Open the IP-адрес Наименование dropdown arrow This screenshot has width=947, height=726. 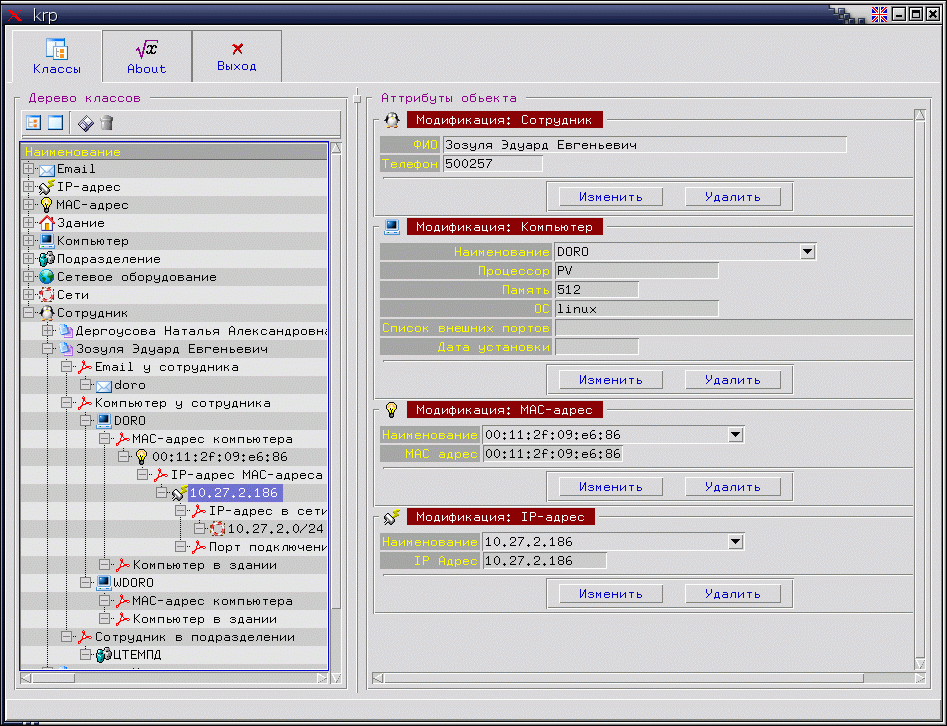pyautogui.click(x=736, y=542)
